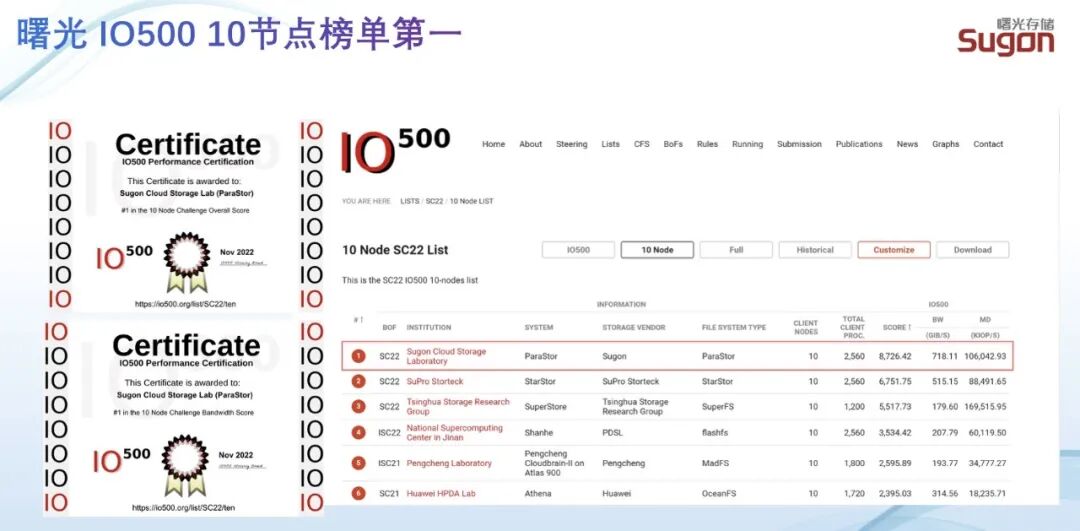Click the Download button
1080x531 pixels.
(973, 250)
